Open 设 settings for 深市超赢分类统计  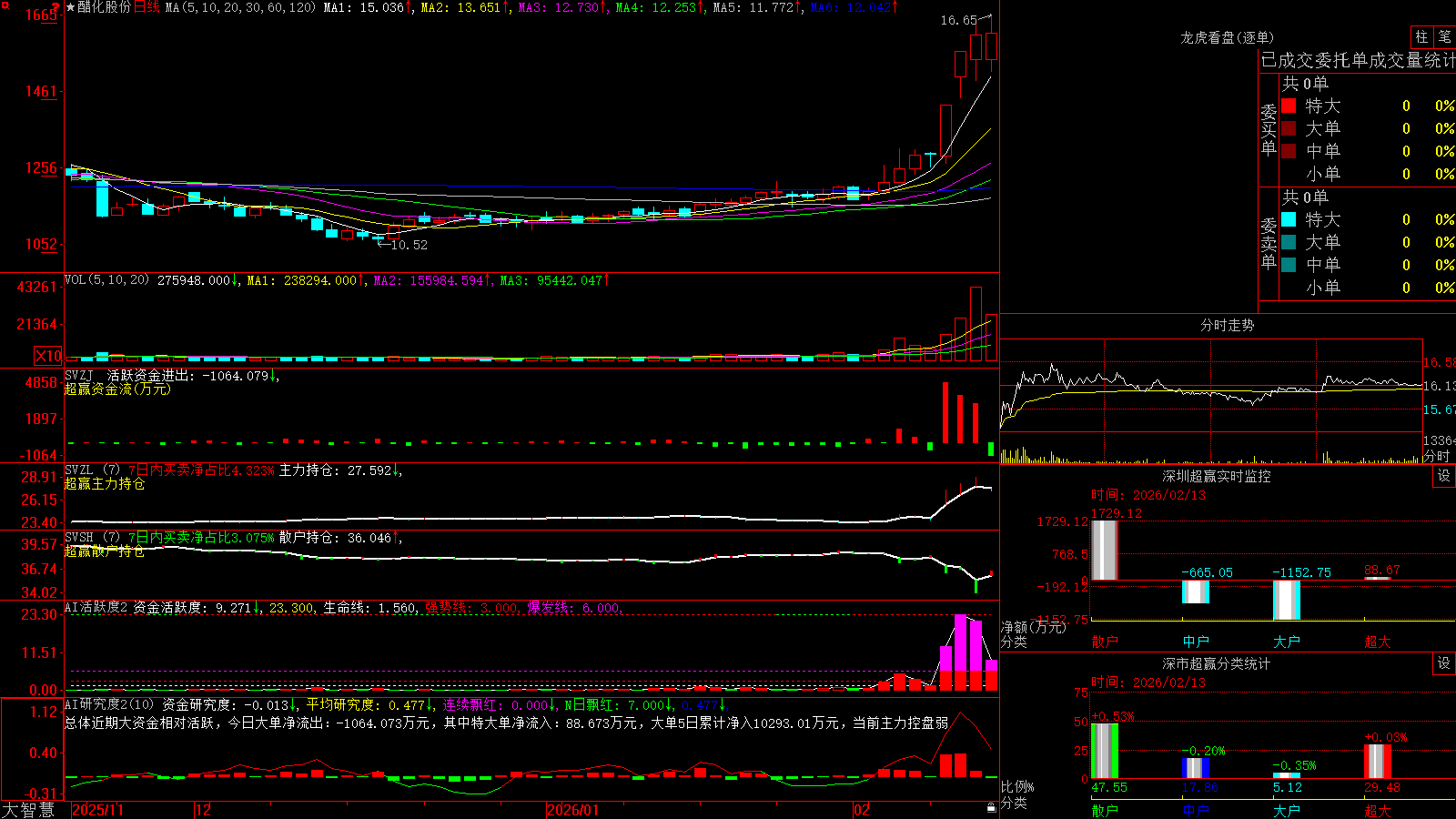pyautogui.click(x=1443, y=663)
